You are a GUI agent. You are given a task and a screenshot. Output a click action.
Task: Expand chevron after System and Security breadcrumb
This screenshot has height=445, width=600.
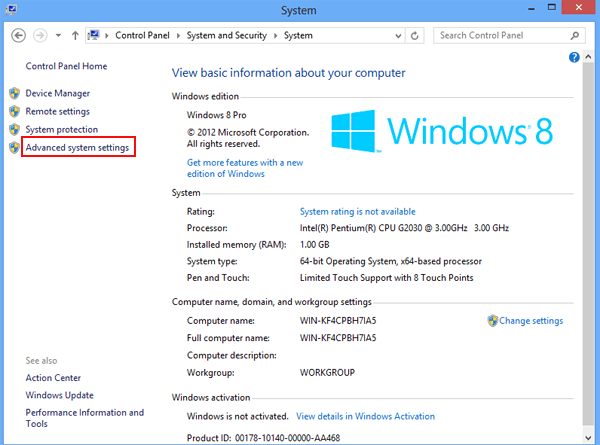coord(276,36)
